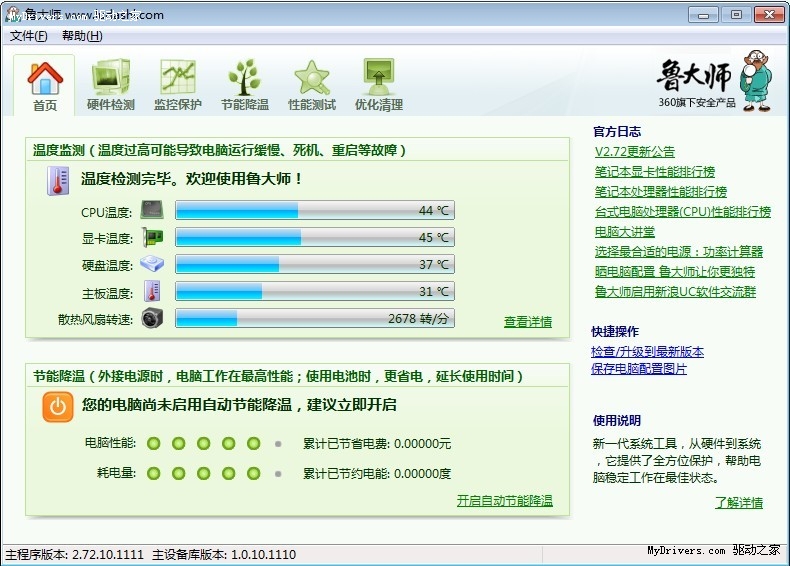Click the thermometer icon beside temperature status
This screenshot has width=790, height=566.
tap(57, 180)
